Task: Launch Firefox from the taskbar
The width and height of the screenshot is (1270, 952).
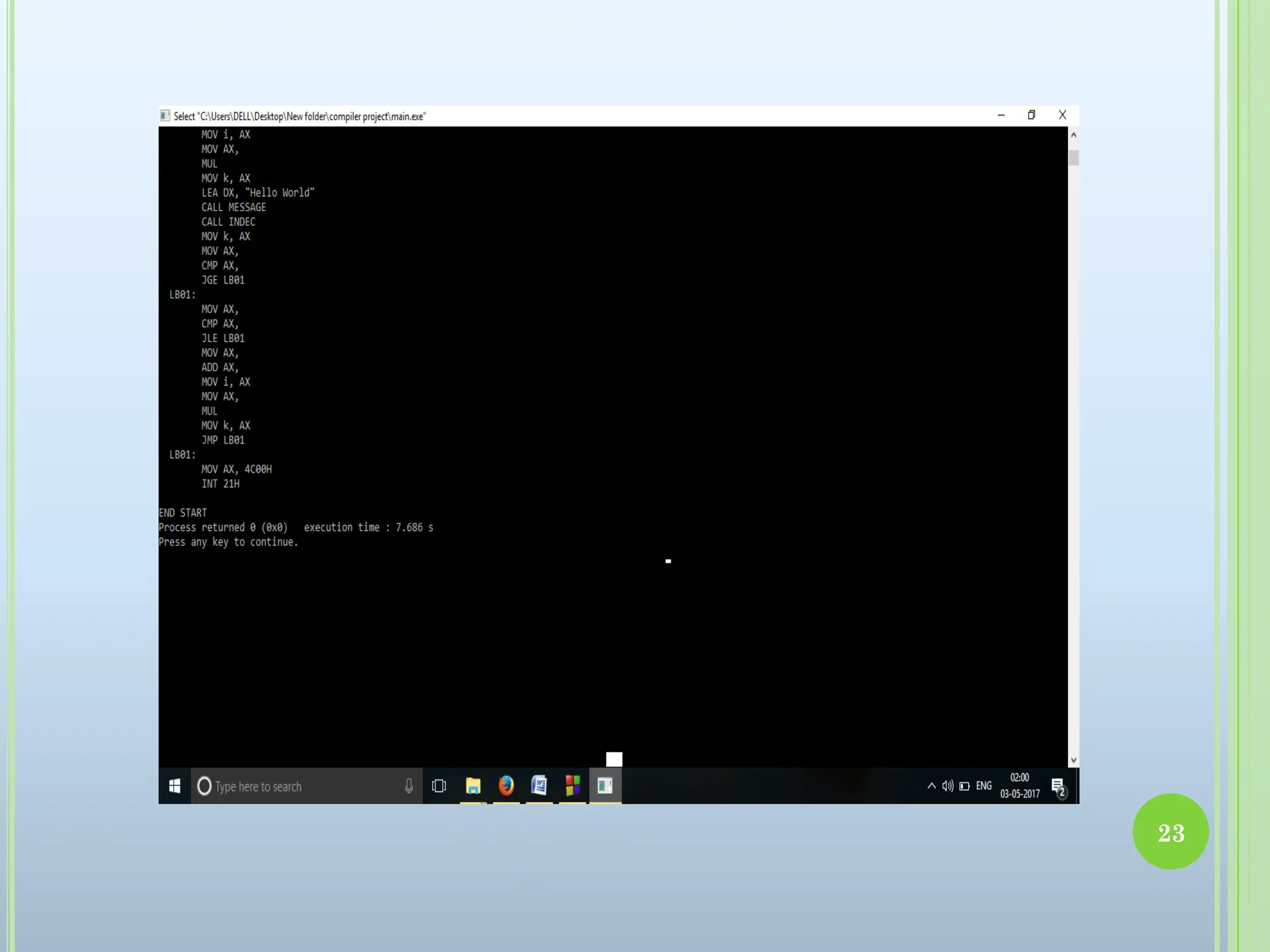Action: pos(506,786)
